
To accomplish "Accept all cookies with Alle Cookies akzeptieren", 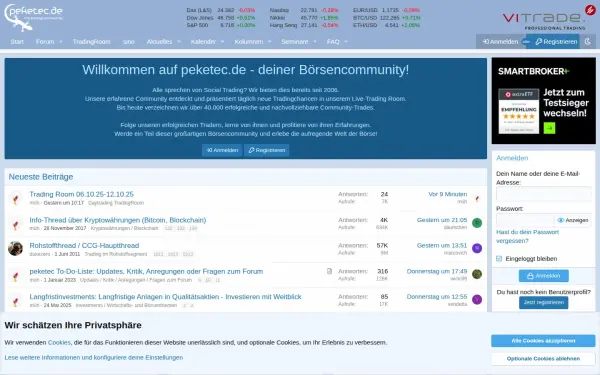I will pos(543,341).
